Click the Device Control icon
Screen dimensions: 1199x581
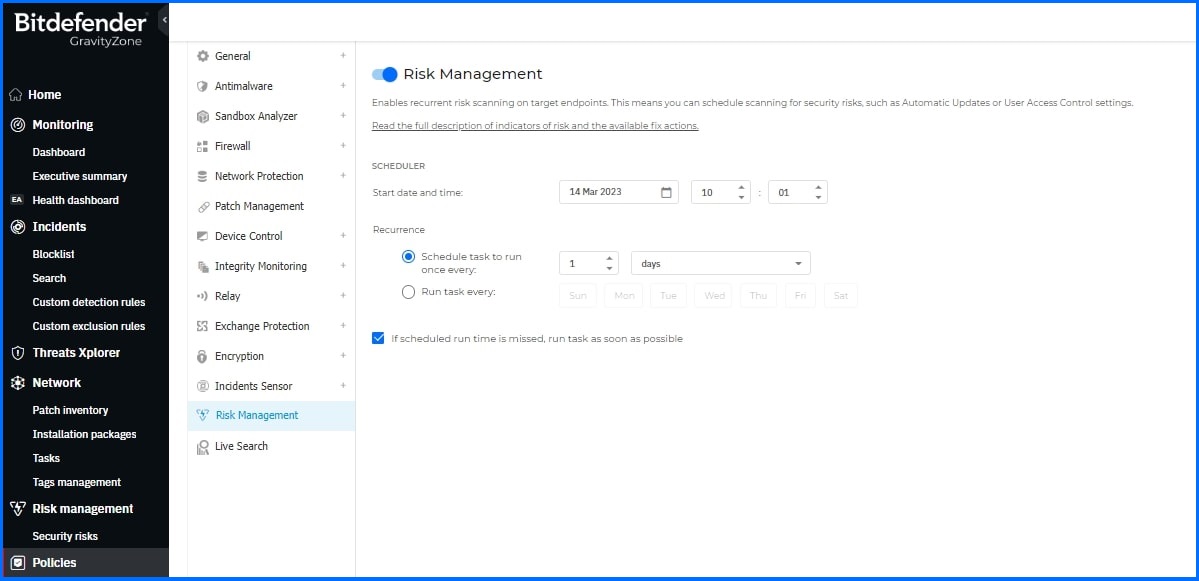(203, 236)
